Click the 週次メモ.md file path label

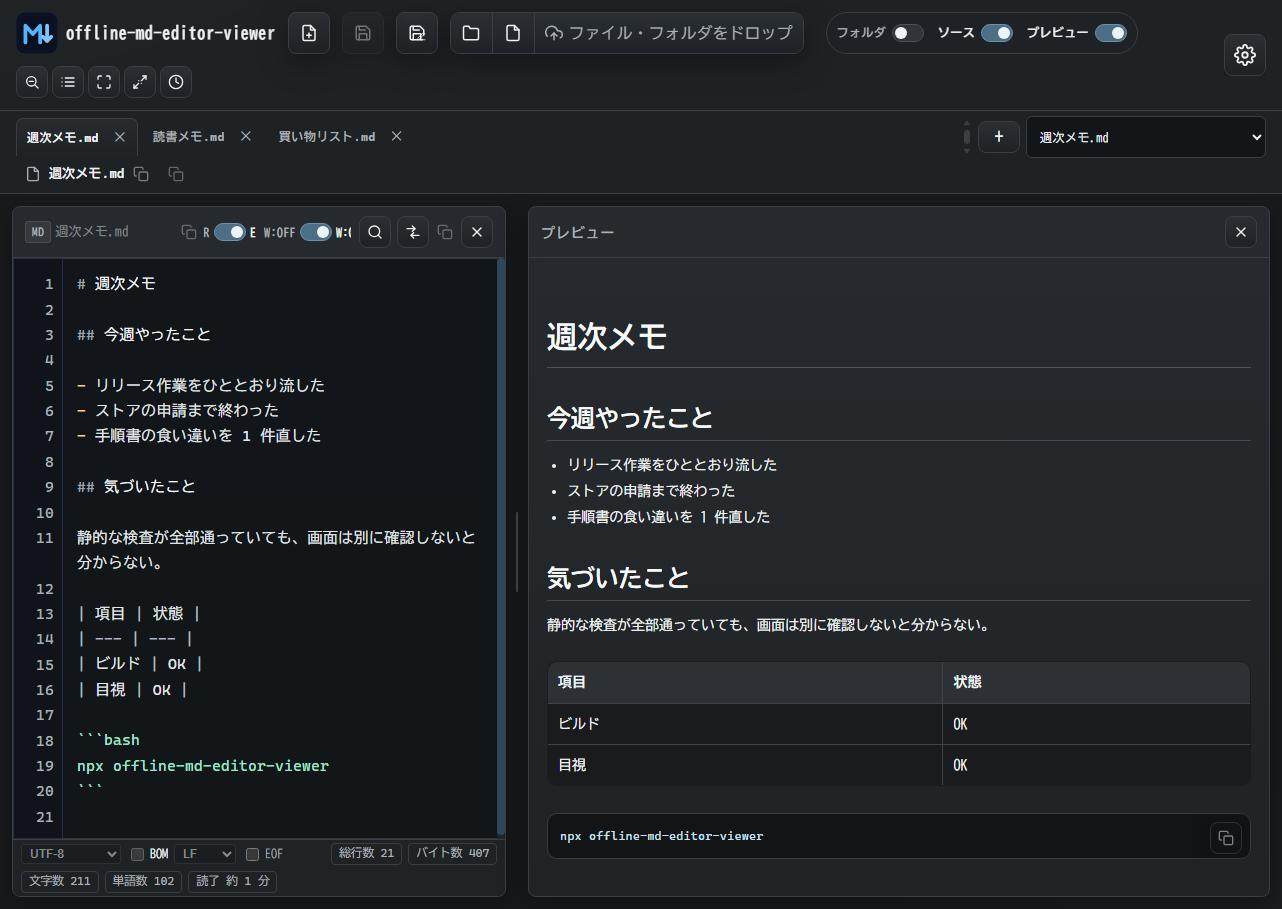point(86,173)
